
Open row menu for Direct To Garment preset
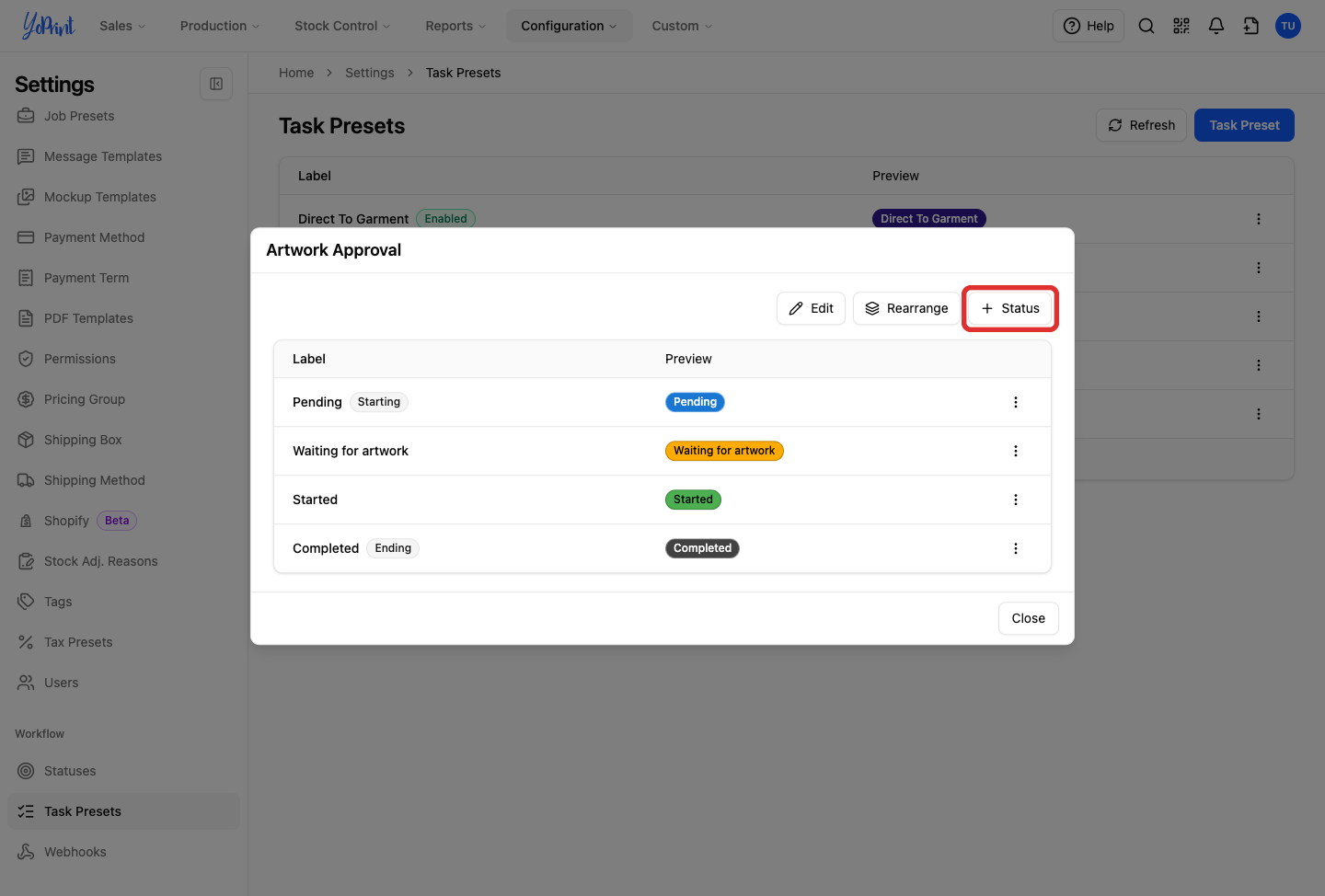pyautogui.click(x=1259, y=219)
